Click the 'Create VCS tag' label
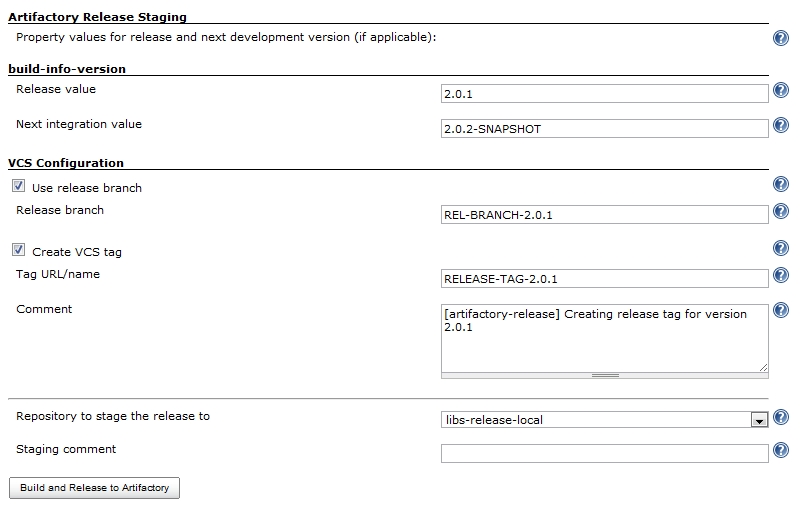The width and height of the screenshot is (800, 507). 77,252
